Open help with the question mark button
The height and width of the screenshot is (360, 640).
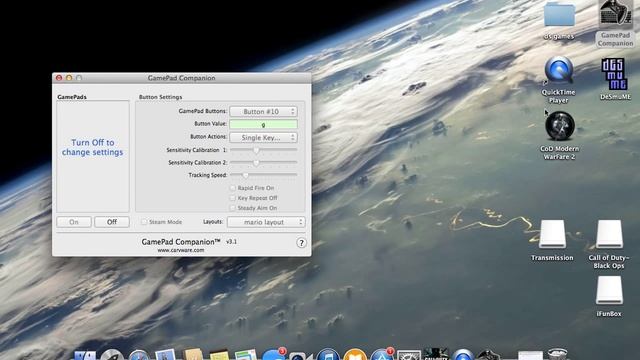click(x=301, y=243)
